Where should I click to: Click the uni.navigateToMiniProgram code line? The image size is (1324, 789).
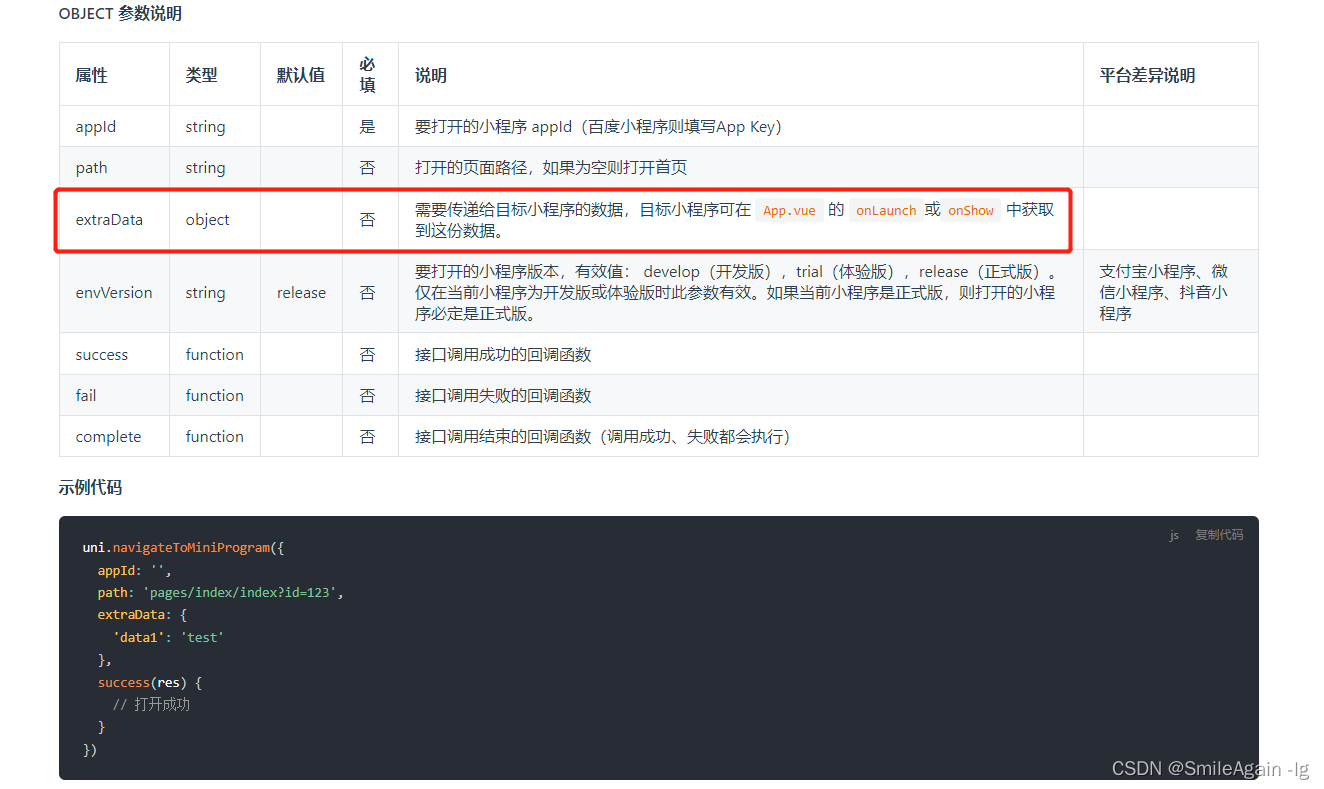[x=184, y=547]
